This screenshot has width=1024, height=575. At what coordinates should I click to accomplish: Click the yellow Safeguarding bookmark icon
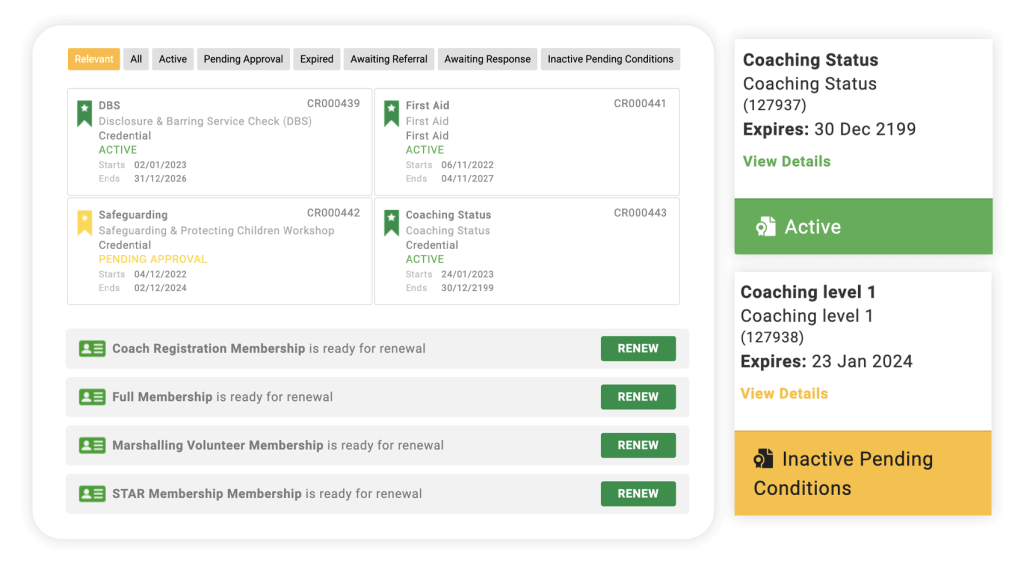(x=84, y=223)
